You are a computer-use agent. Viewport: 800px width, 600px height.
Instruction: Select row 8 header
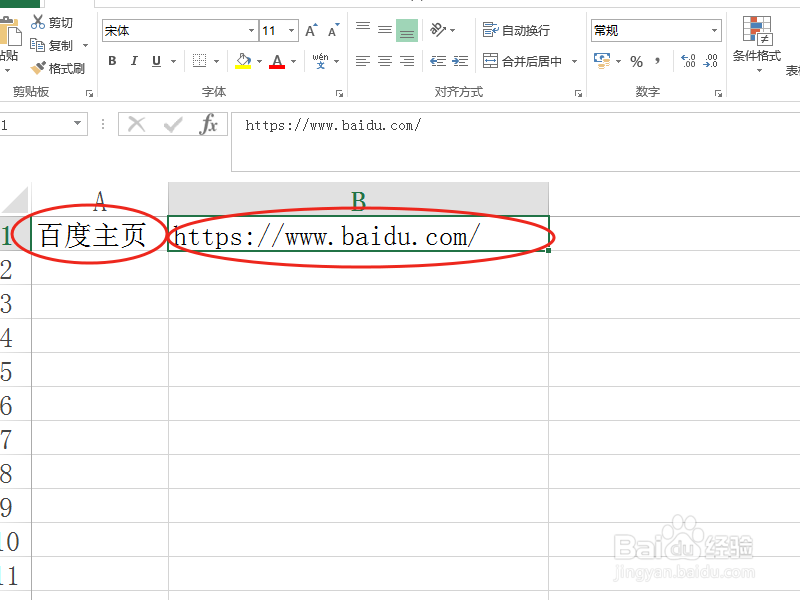pos(15,472)
